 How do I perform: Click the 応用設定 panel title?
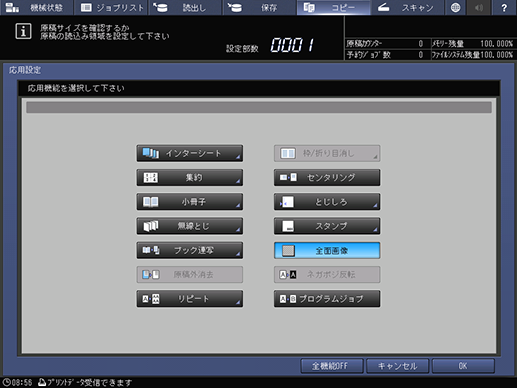(25, 70)
